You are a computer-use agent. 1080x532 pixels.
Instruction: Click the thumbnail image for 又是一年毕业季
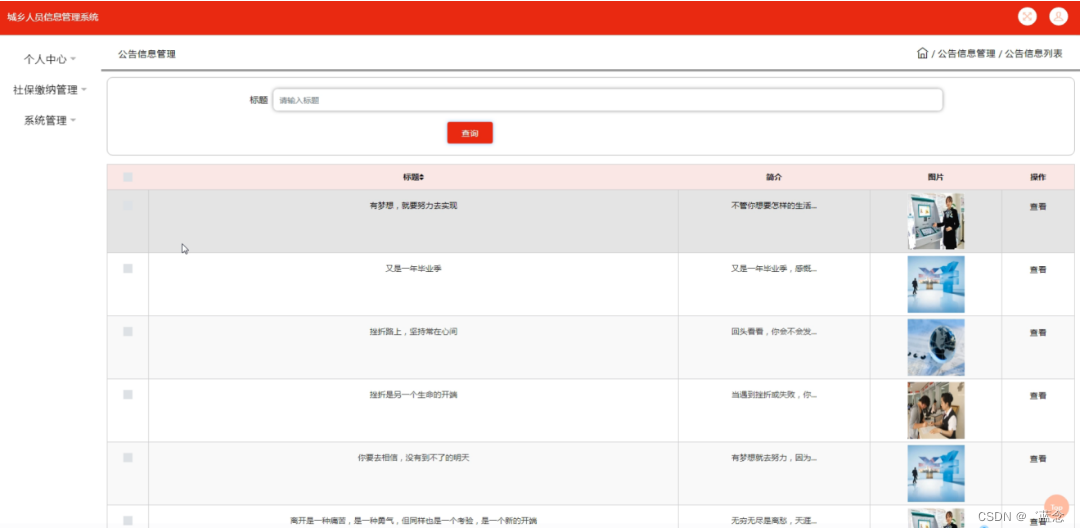[935, 285]
